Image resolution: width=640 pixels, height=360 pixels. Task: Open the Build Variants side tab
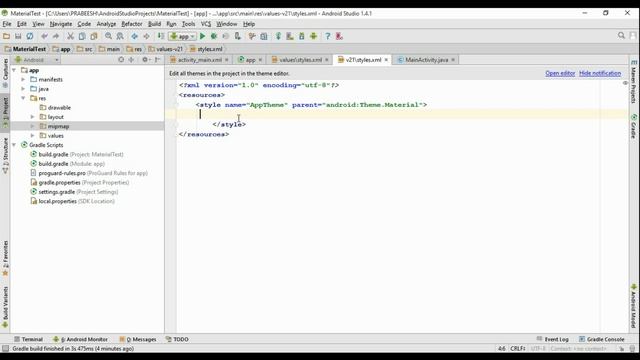coord(5,307)
